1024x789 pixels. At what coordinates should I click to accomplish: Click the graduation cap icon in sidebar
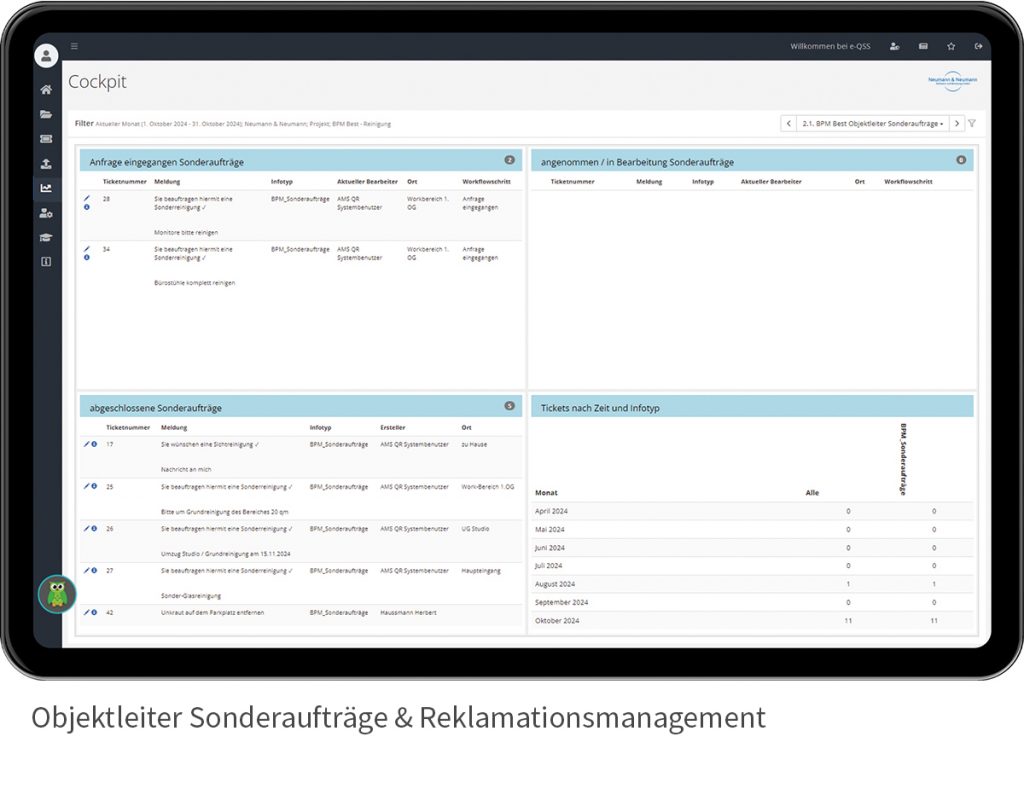pos(44,237)
